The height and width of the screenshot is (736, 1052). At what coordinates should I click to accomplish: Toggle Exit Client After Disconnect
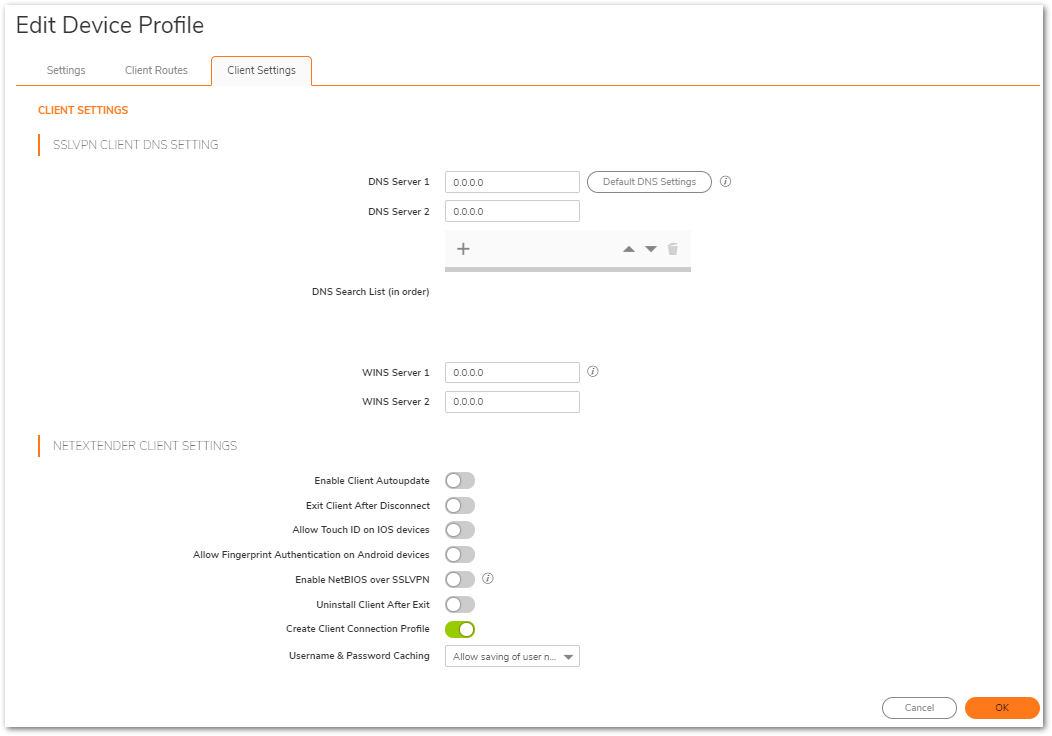coord(460,506)
